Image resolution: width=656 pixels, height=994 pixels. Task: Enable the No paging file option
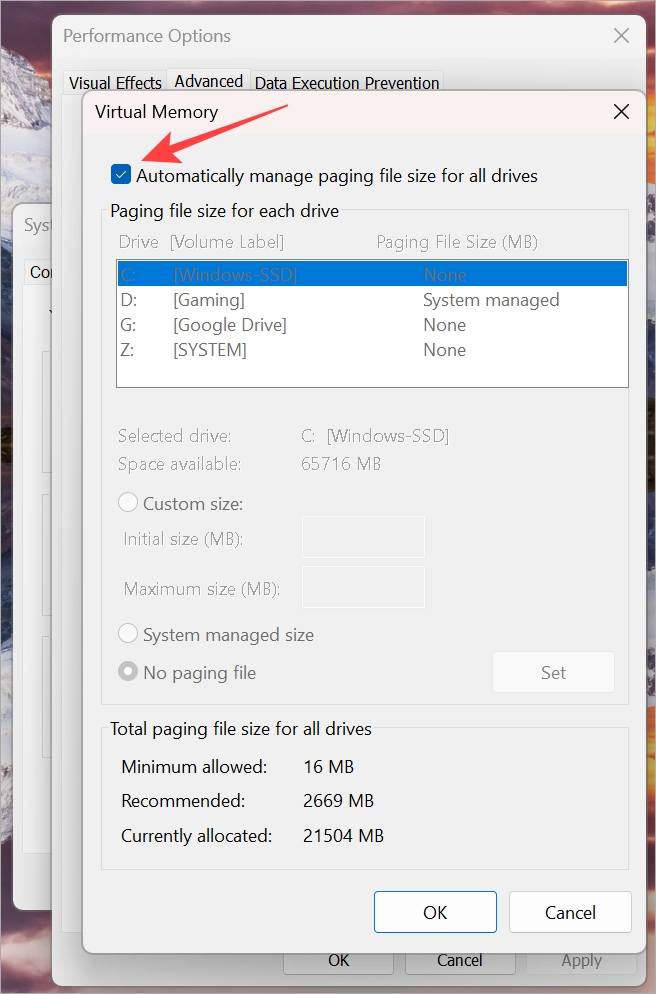pos(128,672)
